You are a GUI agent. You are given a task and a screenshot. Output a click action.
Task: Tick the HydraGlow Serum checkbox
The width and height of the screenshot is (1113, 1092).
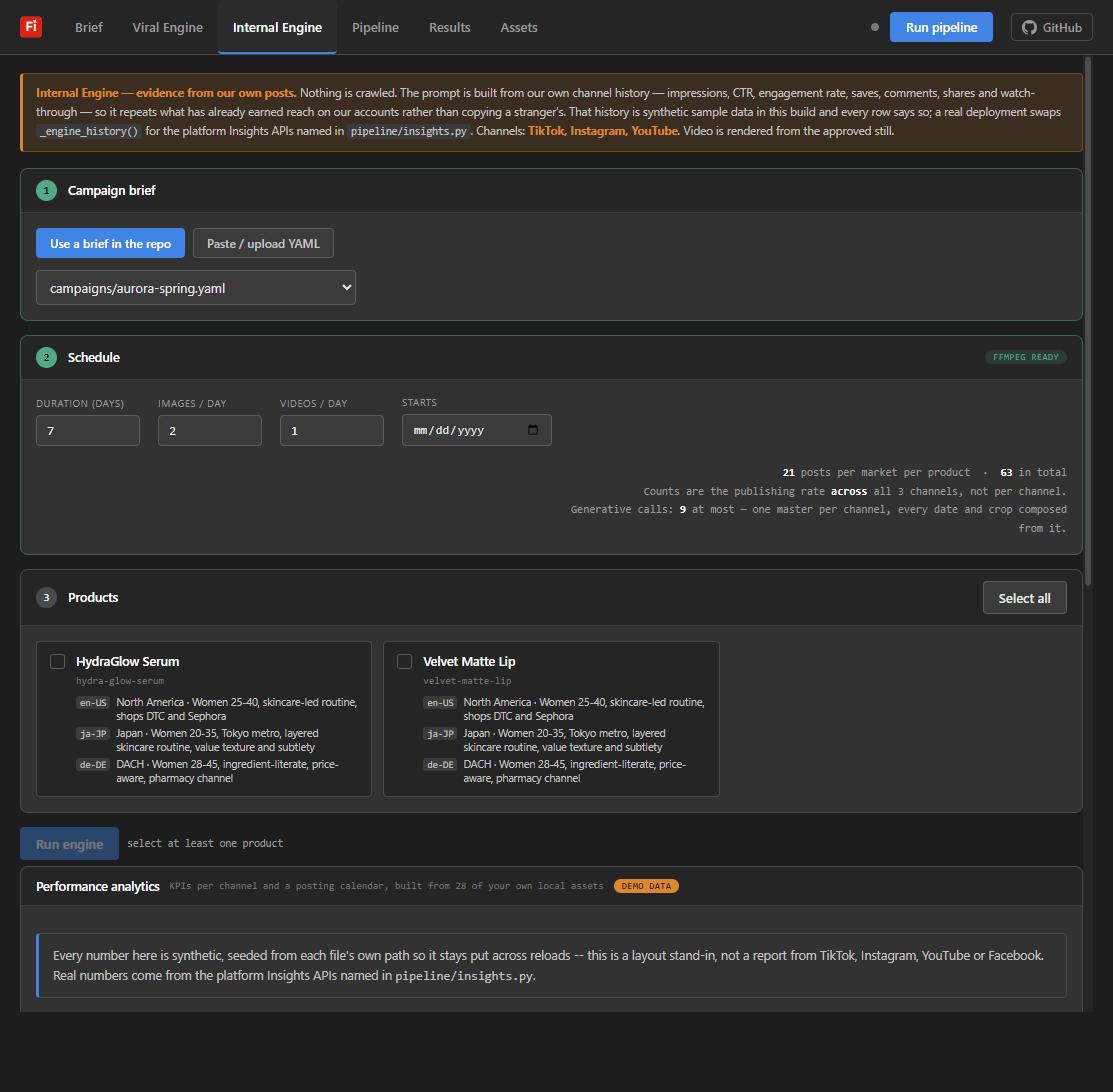pos(57,662)
